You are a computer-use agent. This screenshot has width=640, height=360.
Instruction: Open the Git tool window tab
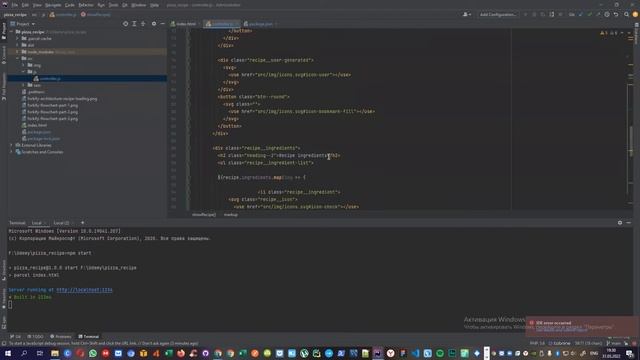pyautogui.click(x=16, y=337)
